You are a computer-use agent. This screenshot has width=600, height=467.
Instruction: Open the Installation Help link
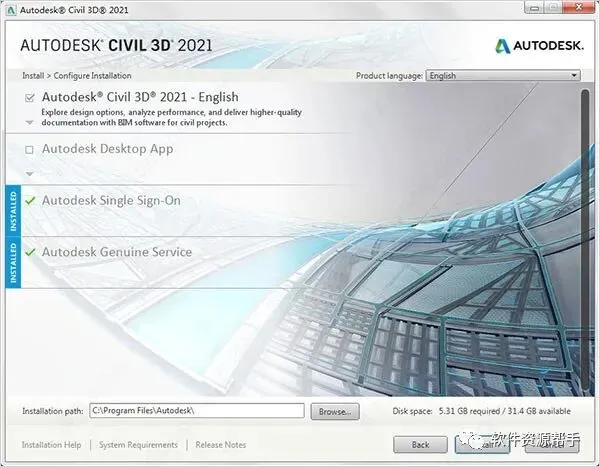[x=51, y=445]
